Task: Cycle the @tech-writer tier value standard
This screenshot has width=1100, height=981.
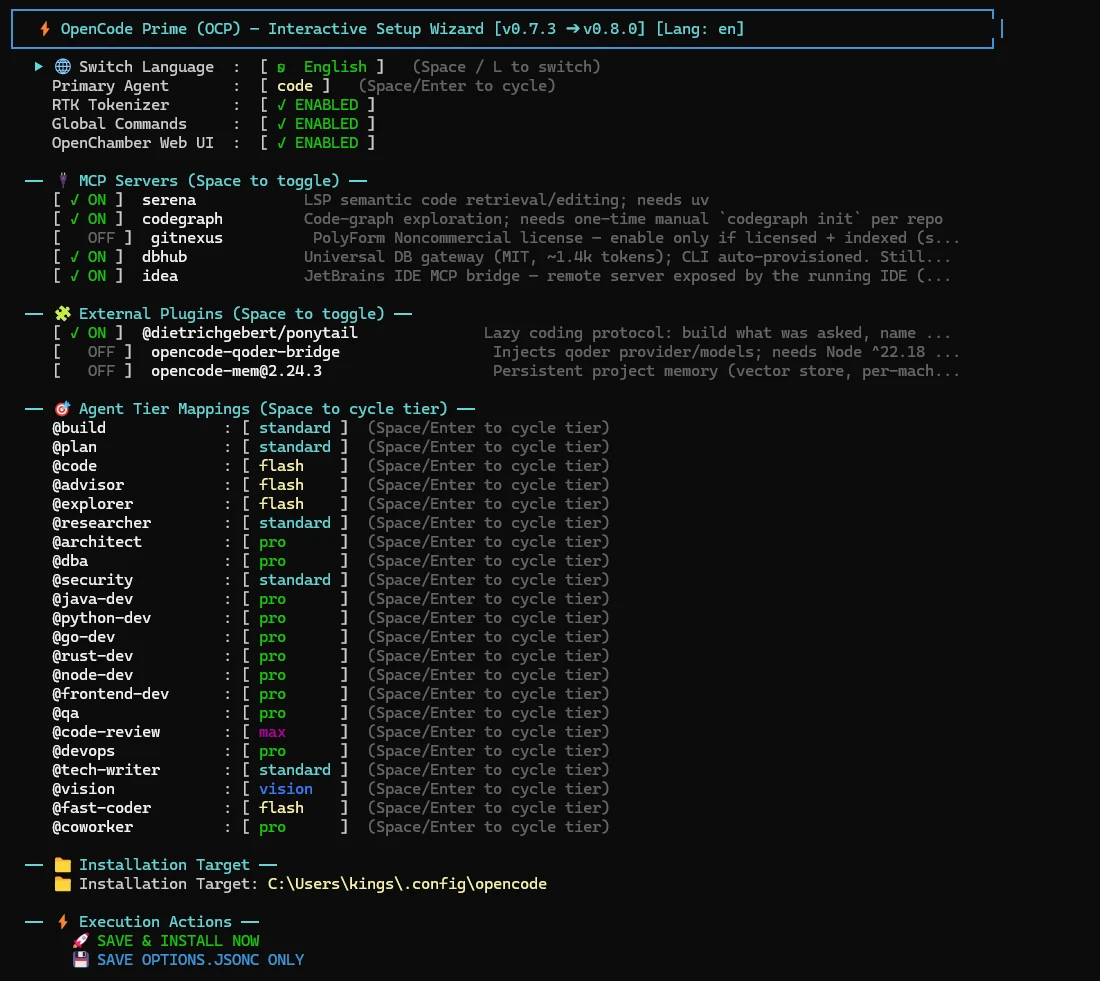Action: point(295,770)
